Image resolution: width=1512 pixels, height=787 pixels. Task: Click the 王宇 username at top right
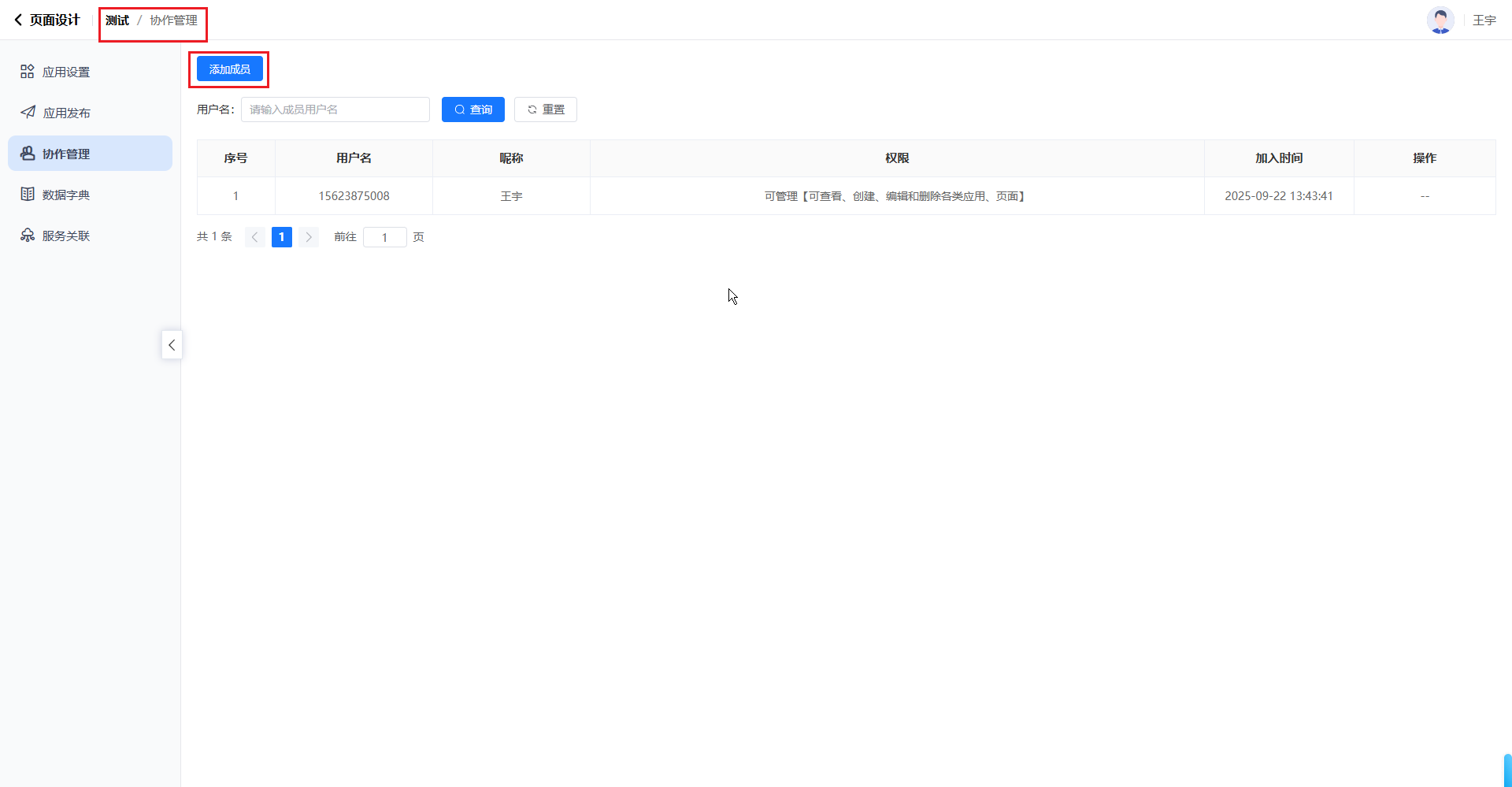(x=1484, y=20)
